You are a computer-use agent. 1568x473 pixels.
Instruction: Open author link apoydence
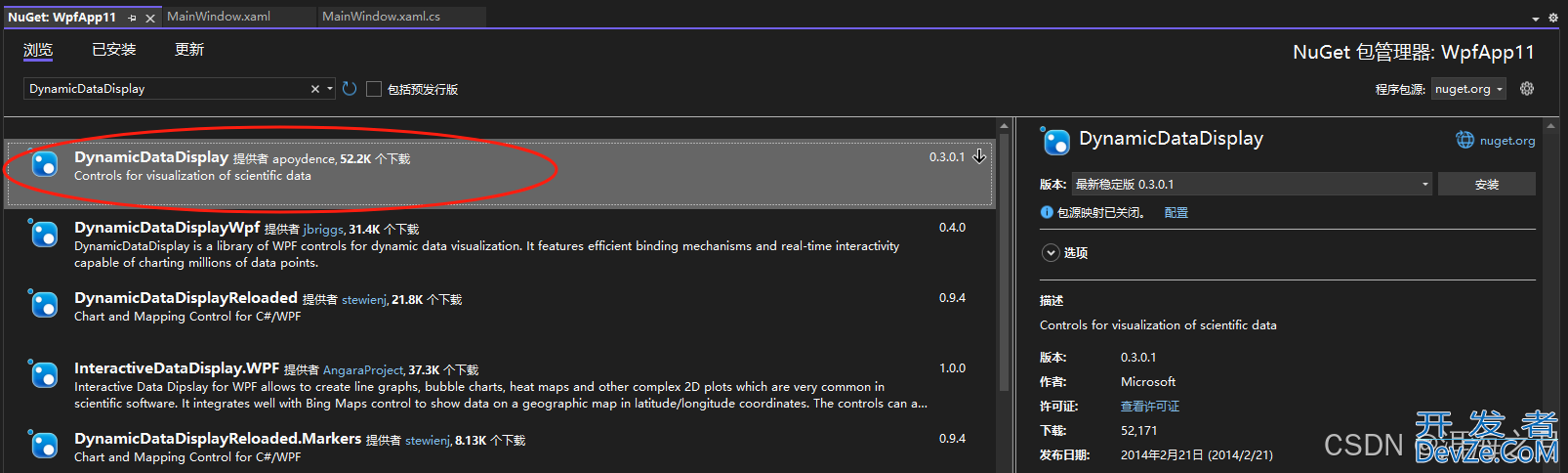304,158
